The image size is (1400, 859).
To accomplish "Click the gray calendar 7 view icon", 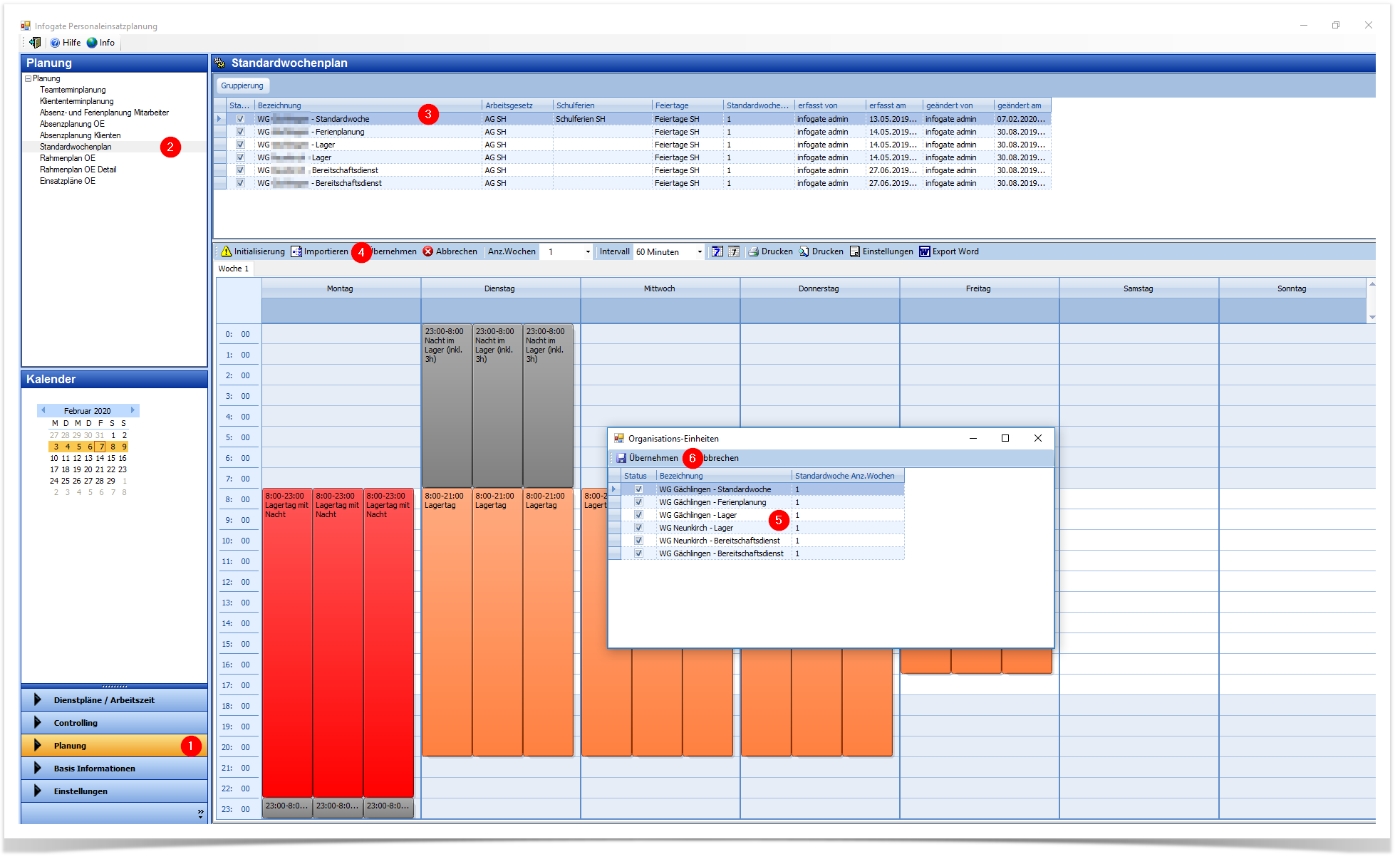I will point(734,251).
